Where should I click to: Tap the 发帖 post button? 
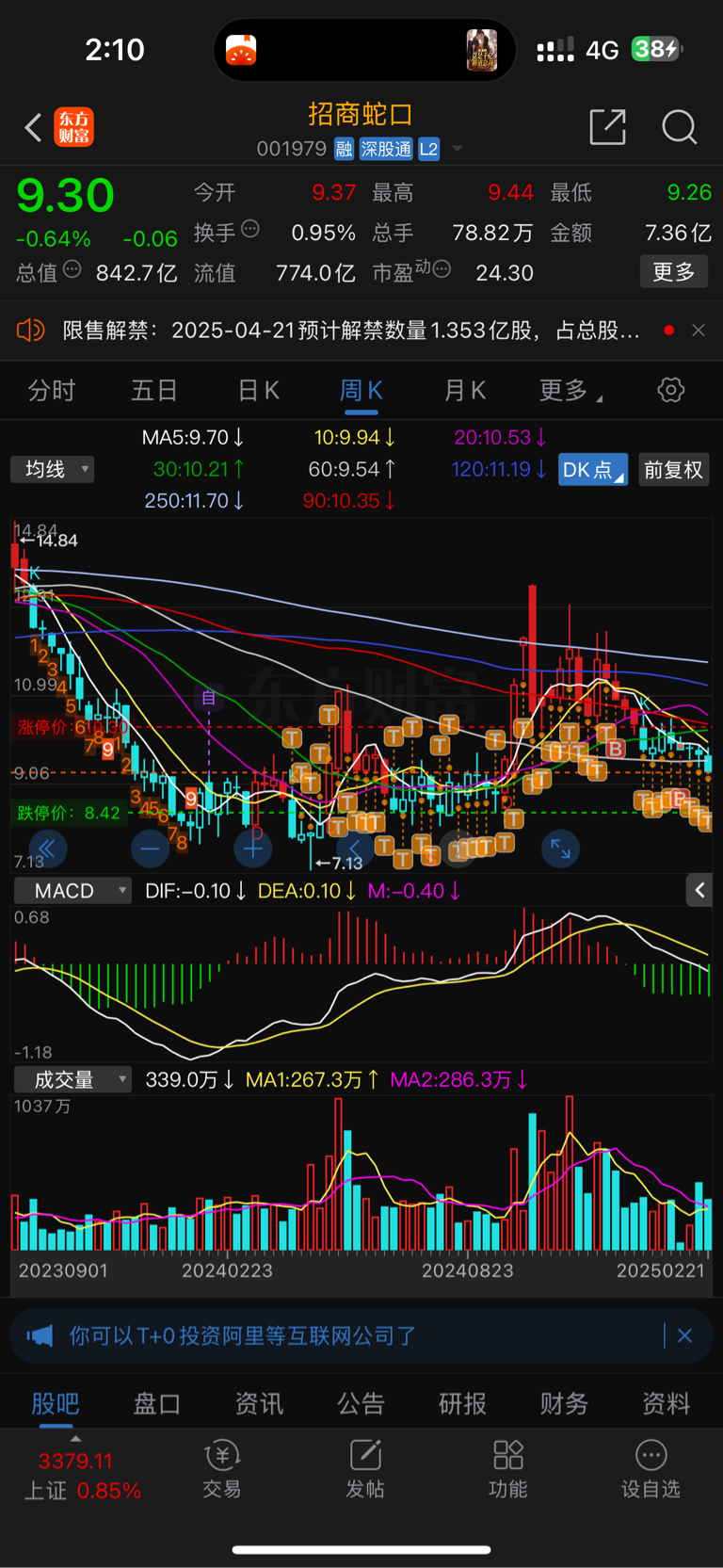(365, 1469)
